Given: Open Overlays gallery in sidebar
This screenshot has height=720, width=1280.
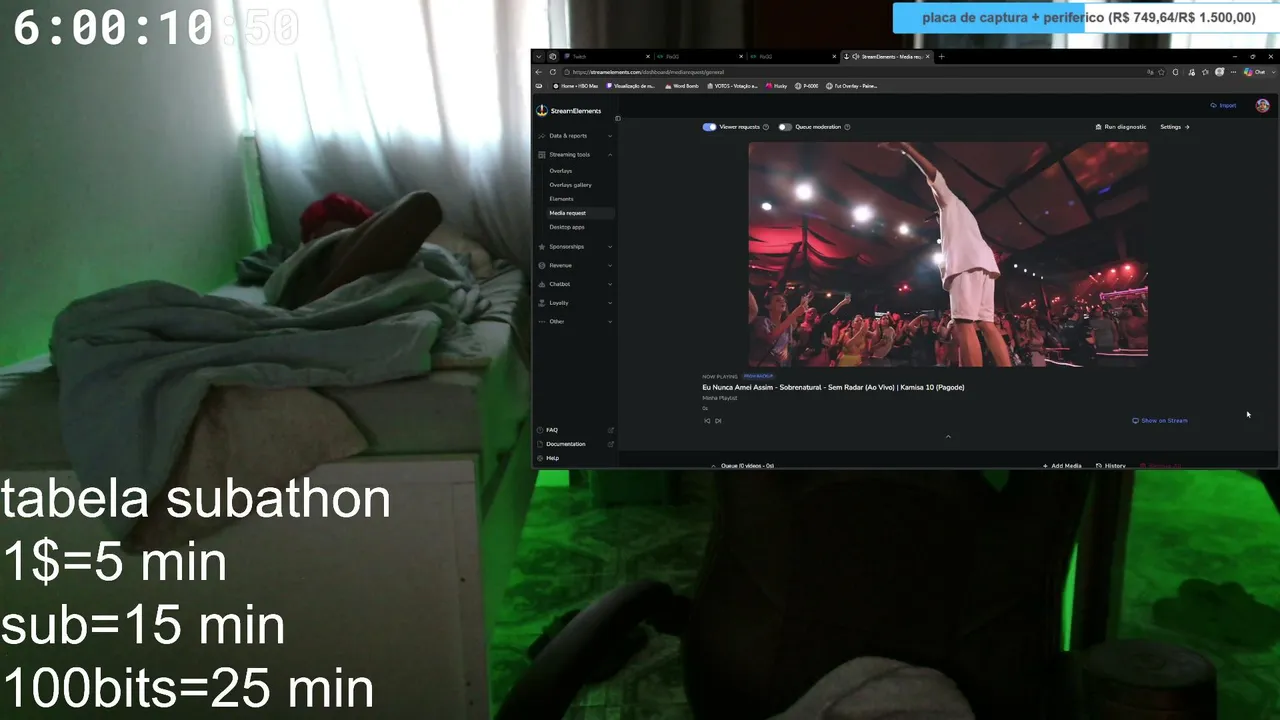Looking at the screenshot, I should [570, 185].
